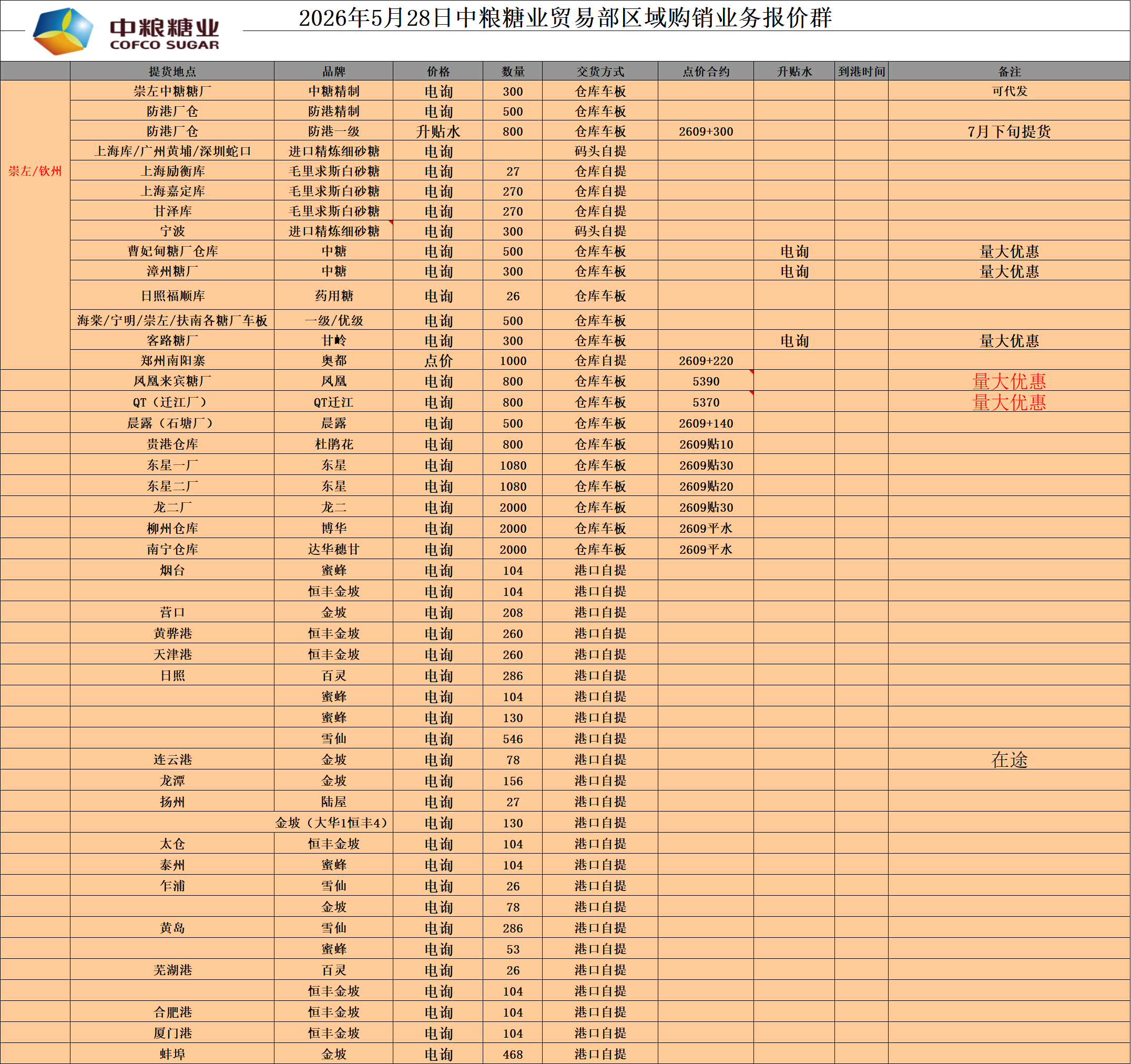This screenshot has height=1064, width=1131.
Task: Click the 郑州南阳寨 cell
Action: 172,360
